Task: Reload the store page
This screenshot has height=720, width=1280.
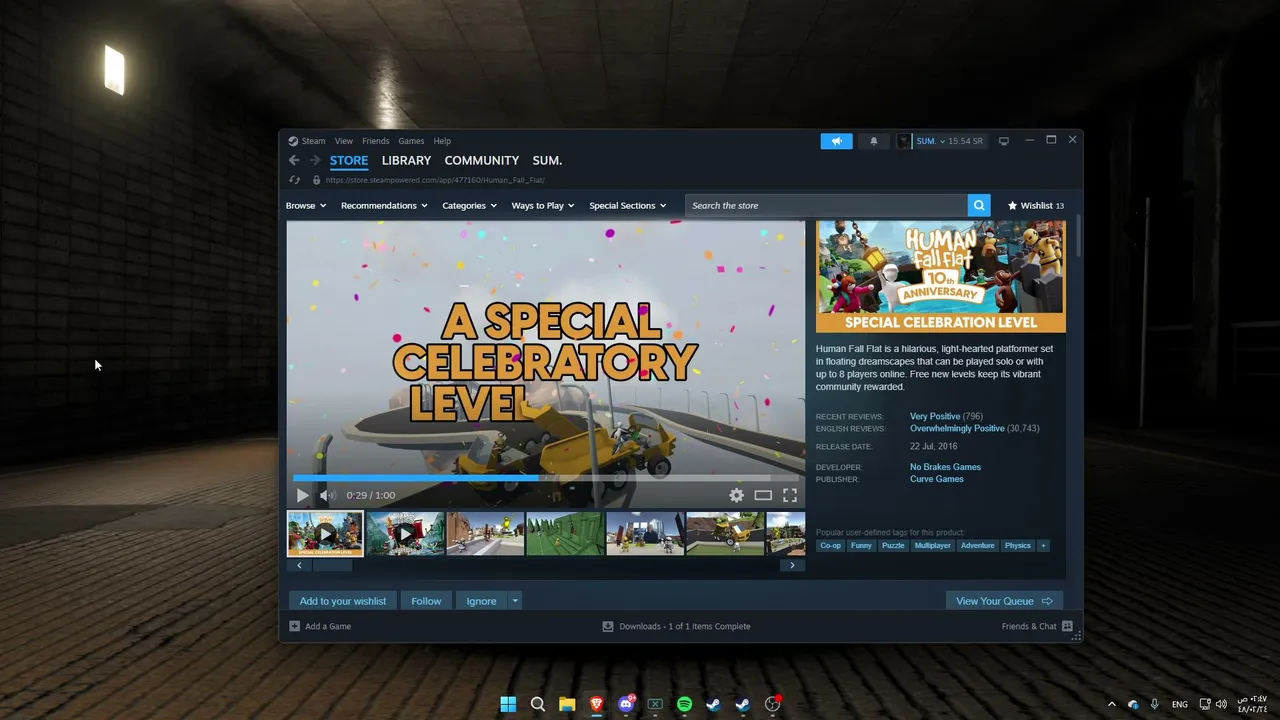Action: click(x=294, y=180)
